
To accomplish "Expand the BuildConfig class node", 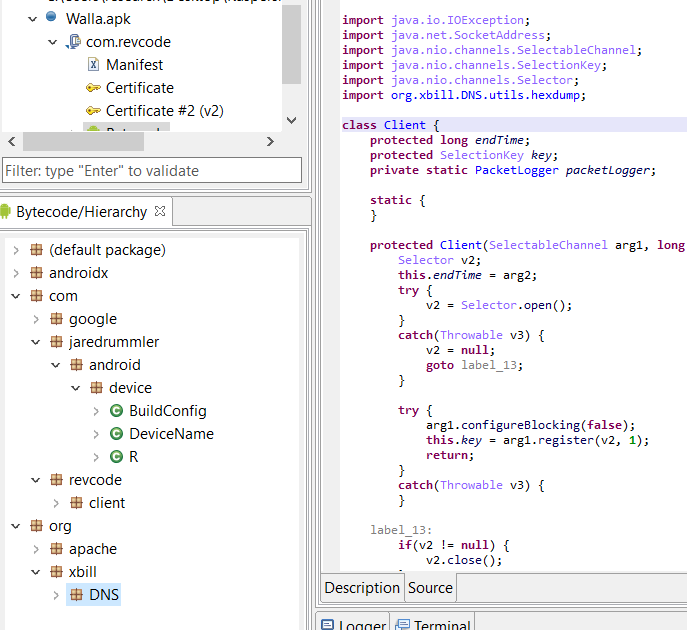I will pyautogui.click(x=96, y=411).
